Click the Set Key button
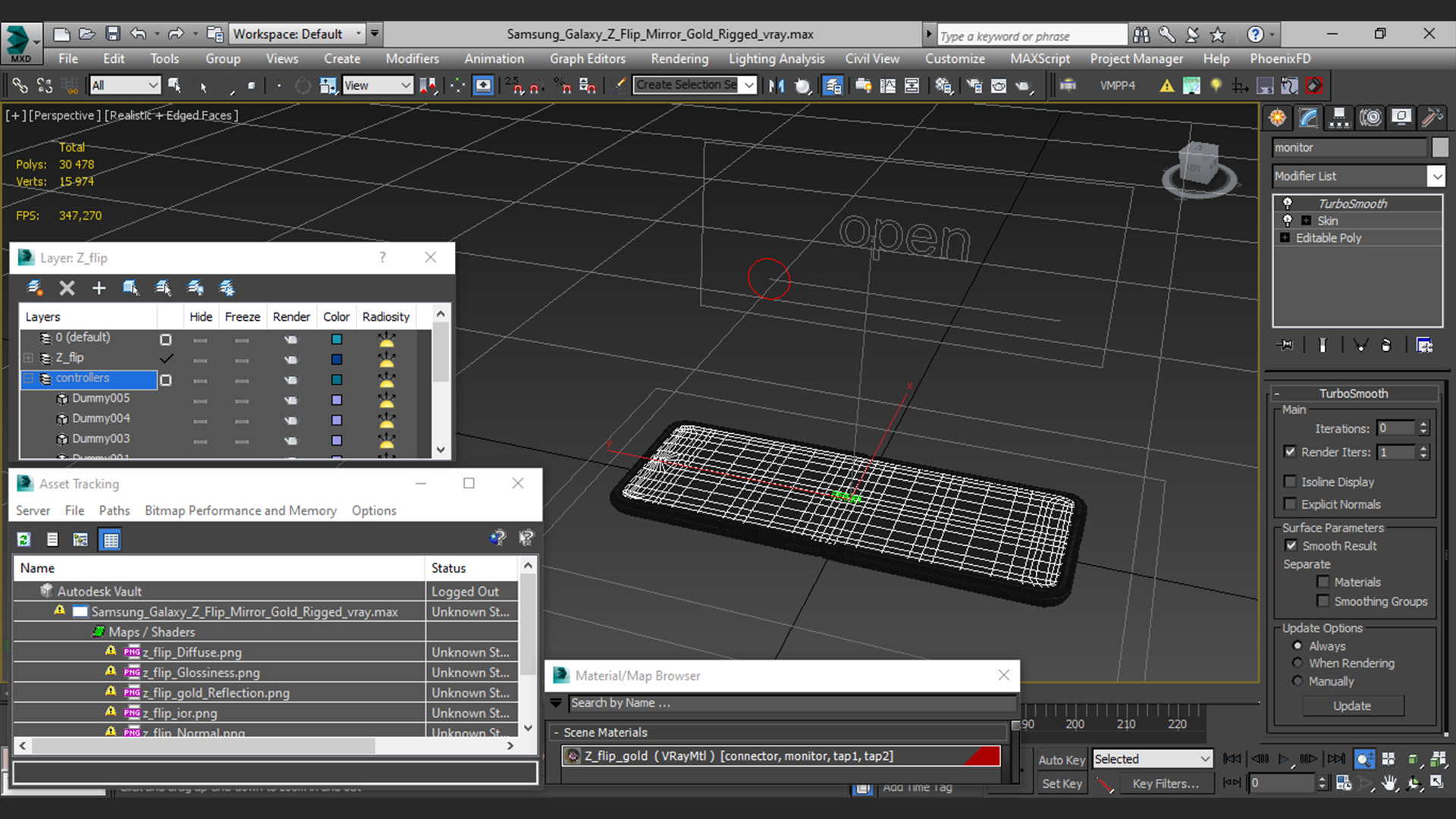 click(x=1062, y=783)
